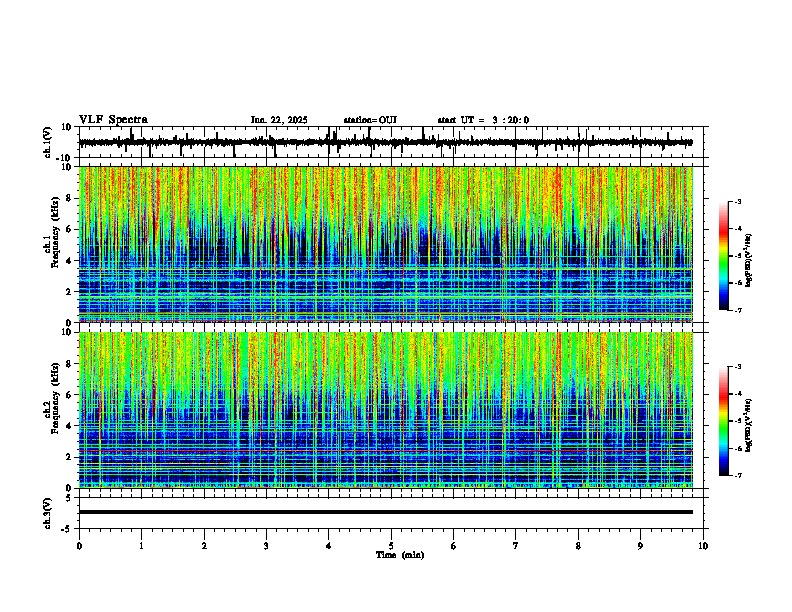Click the log(PSD) label beside ch.1 color scale
Viewport: 792px width, 612px height.
coord(749,260)
